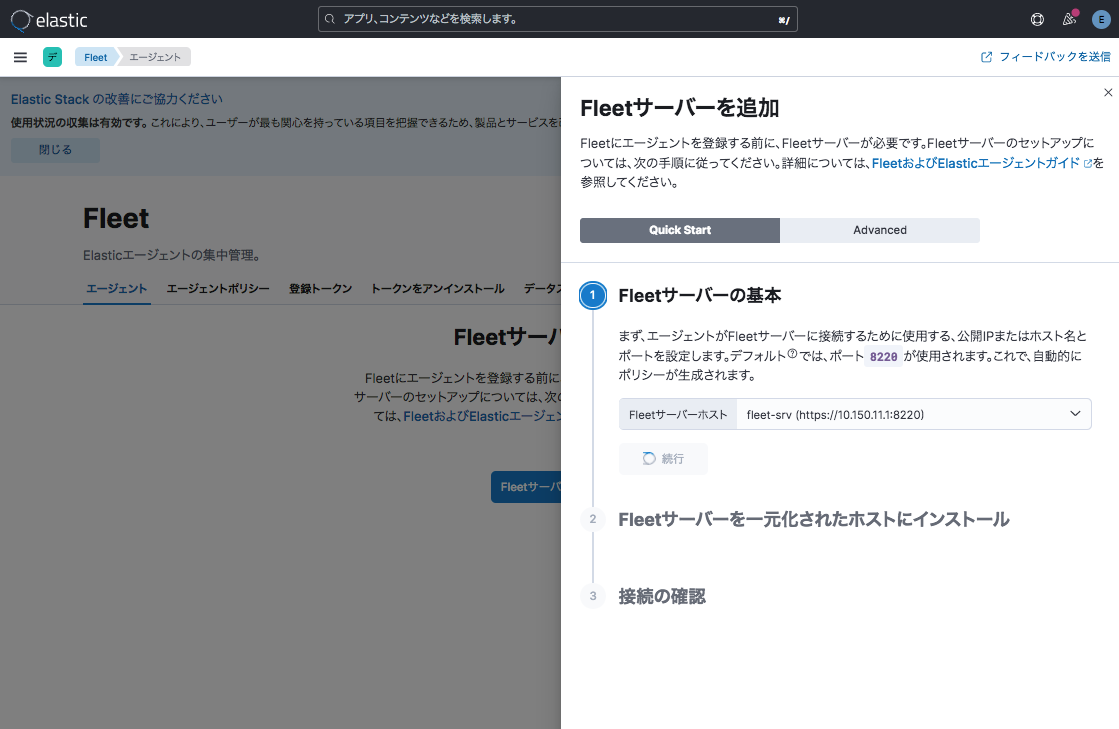The height and width of the screenshot is (729, 1119).
Task: Open the green space selector avatar
Action: (52, 57)
